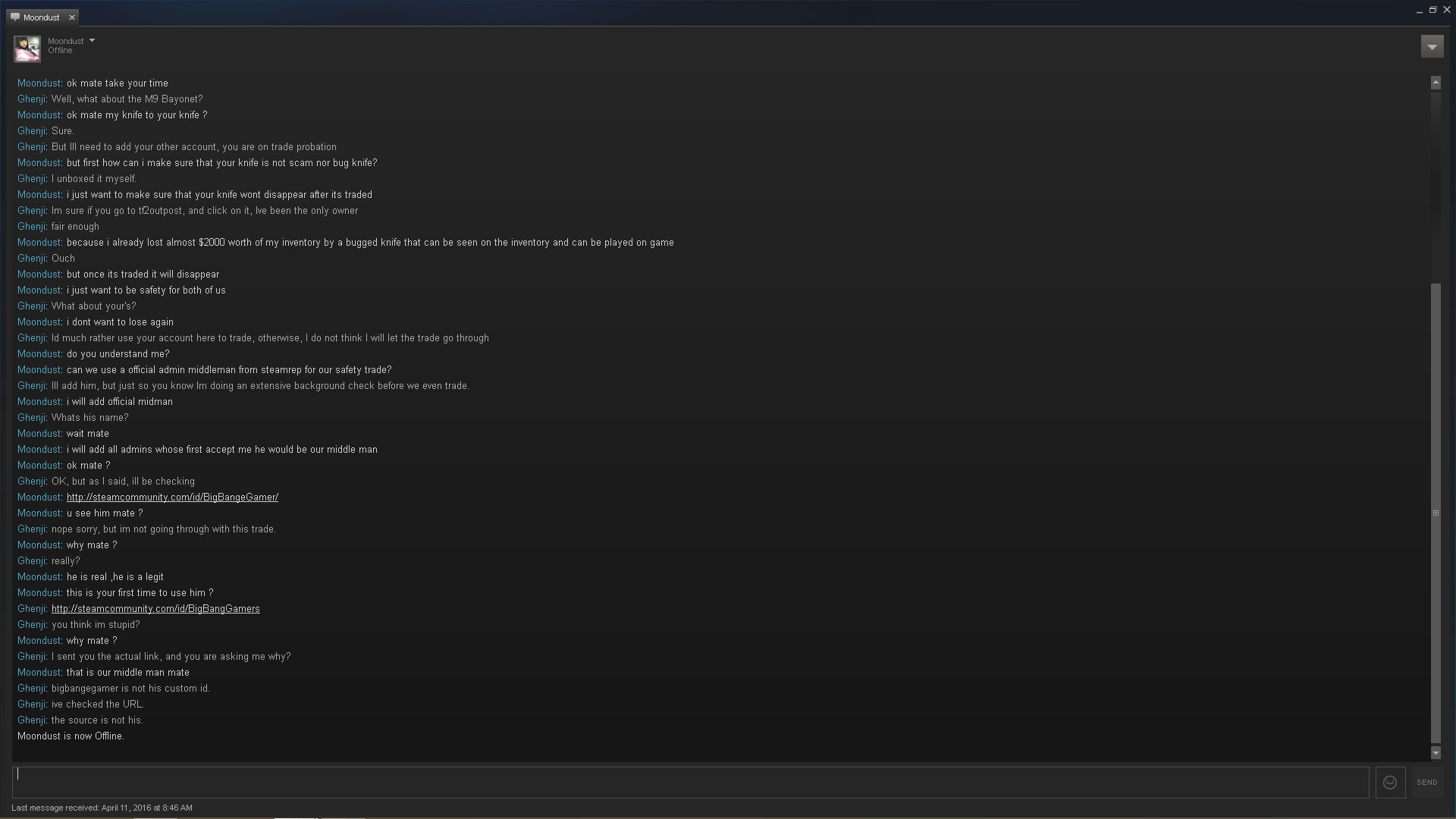
Task: Open the BigBangeGamer profile link
Action: click(x=172, y=497)
